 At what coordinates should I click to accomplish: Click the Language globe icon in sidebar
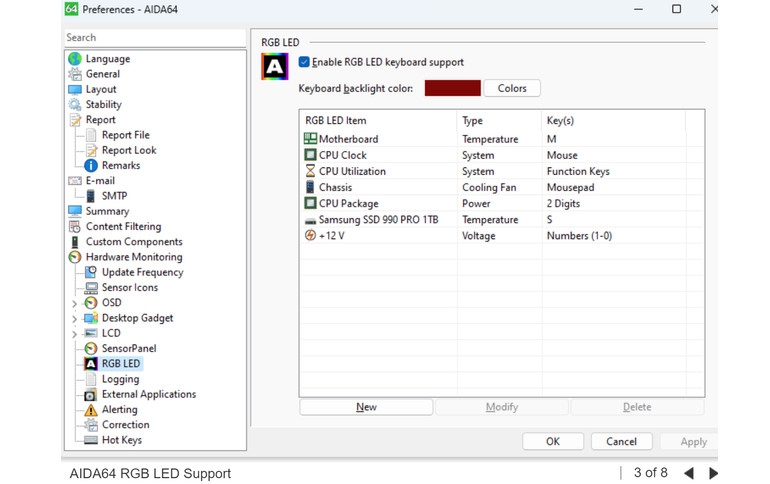(x=75, y=59)
